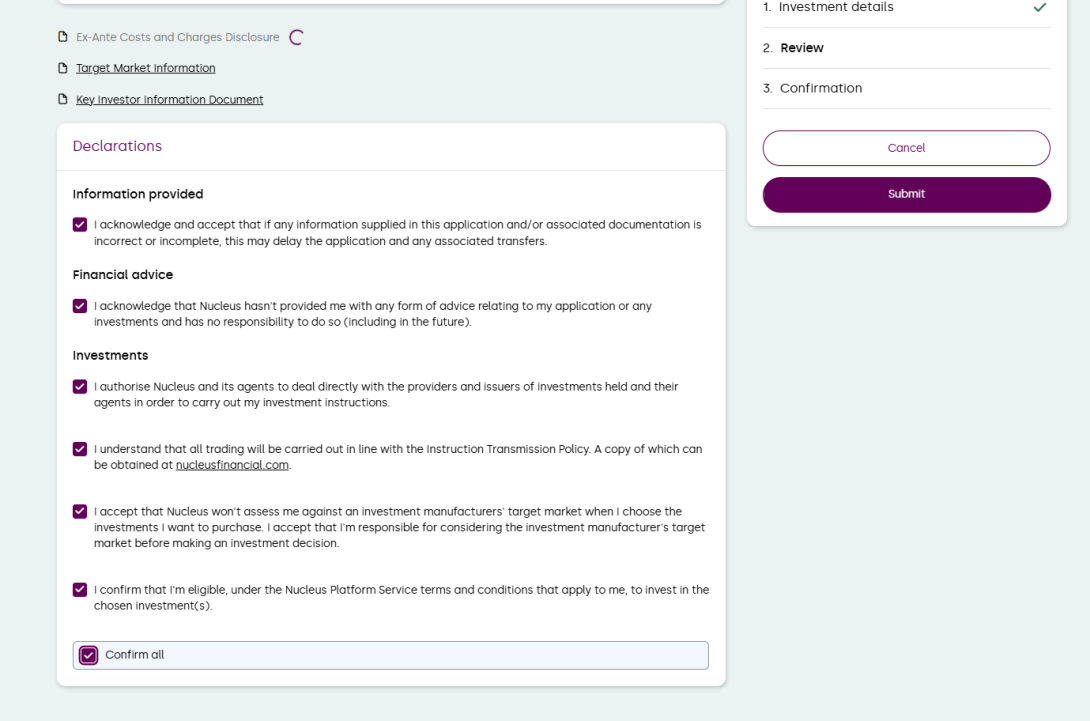Toggle the authorise Nucleus and its agents checkbox

coord(80,386)
